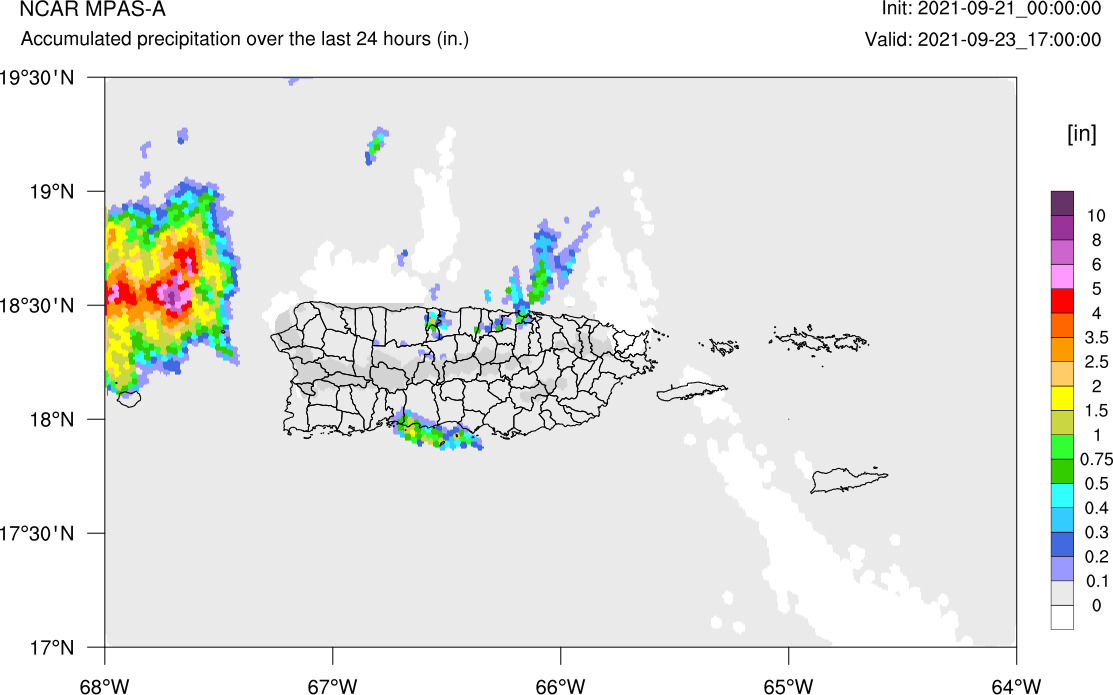This screenshot has height=695, width=1113.
Task: Click the small Mona Island outline near 68°W
Action: pyautogui.click(x=128, y=398)
